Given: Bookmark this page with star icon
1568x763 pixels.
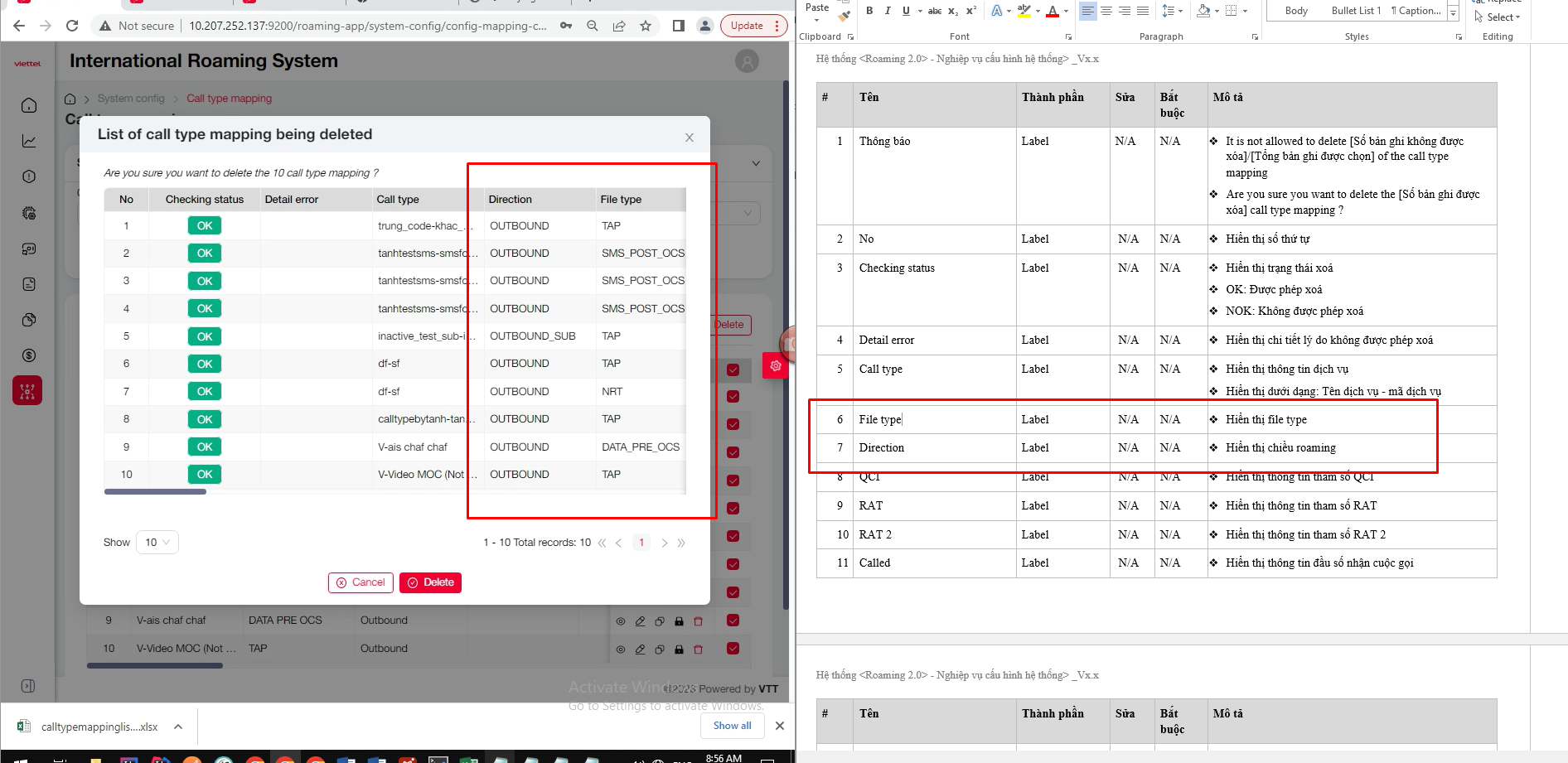Looking at the screenshot, I should (646, 26).
